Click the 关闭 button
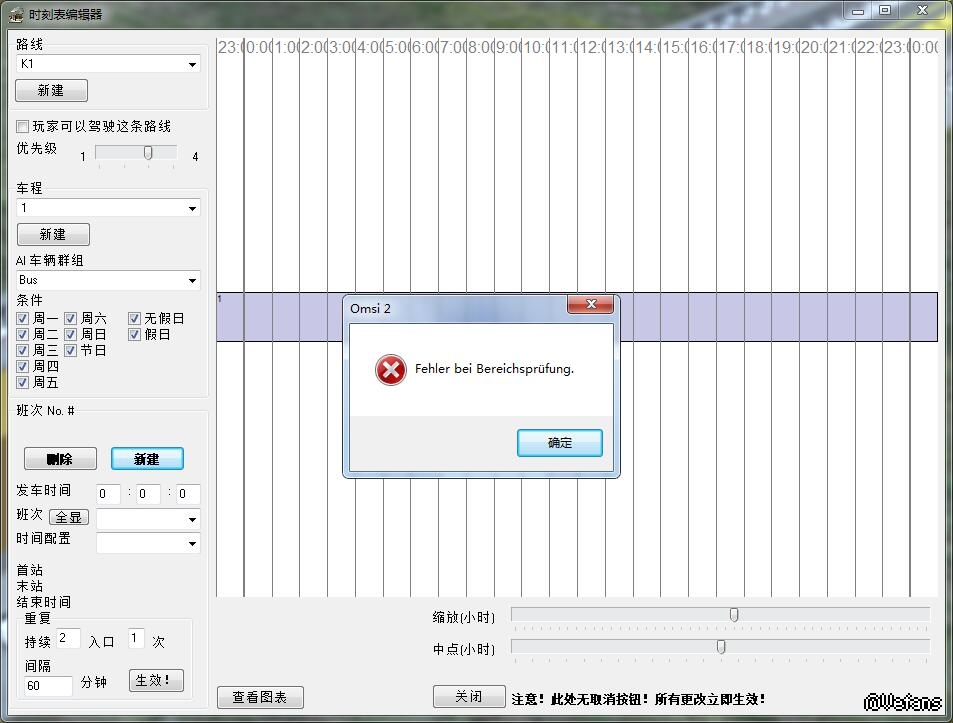 click(469, 696)
